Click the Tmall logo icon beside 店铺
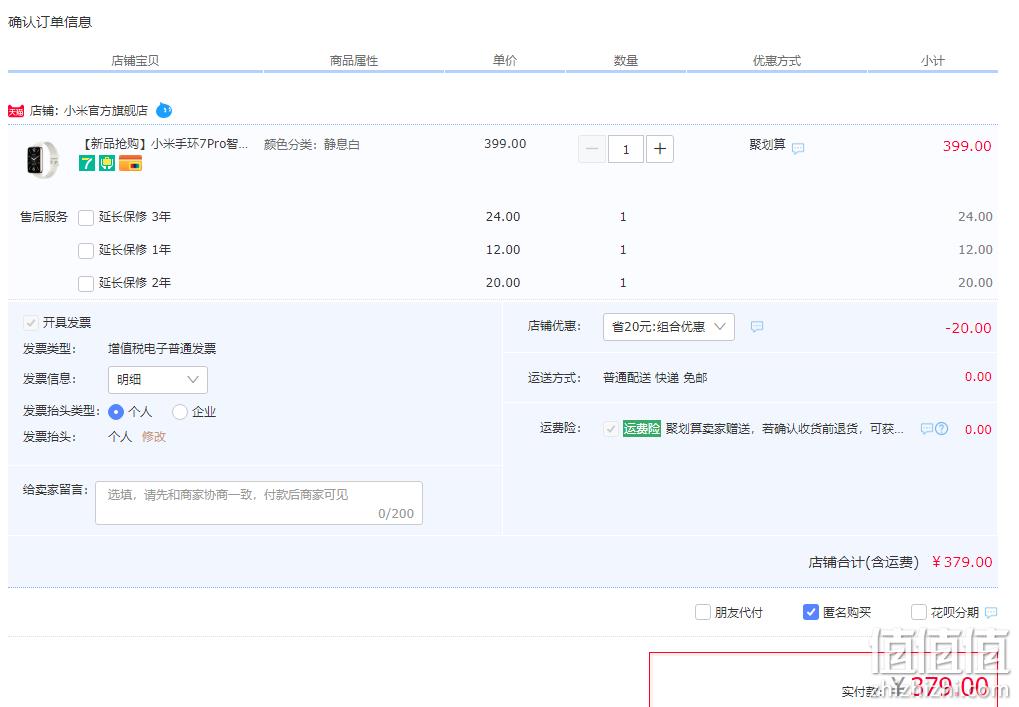 pos(16,111)
